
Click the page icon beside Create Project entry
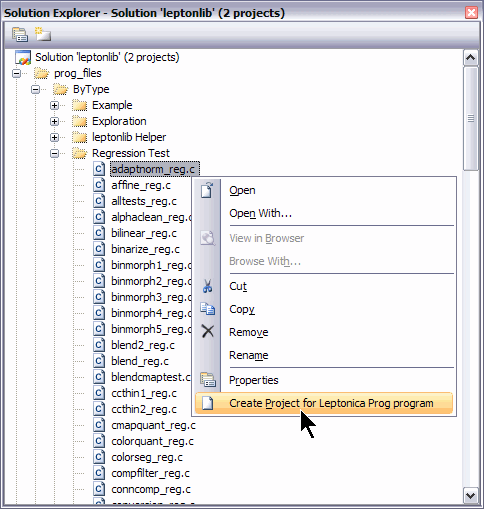[208, 403]
